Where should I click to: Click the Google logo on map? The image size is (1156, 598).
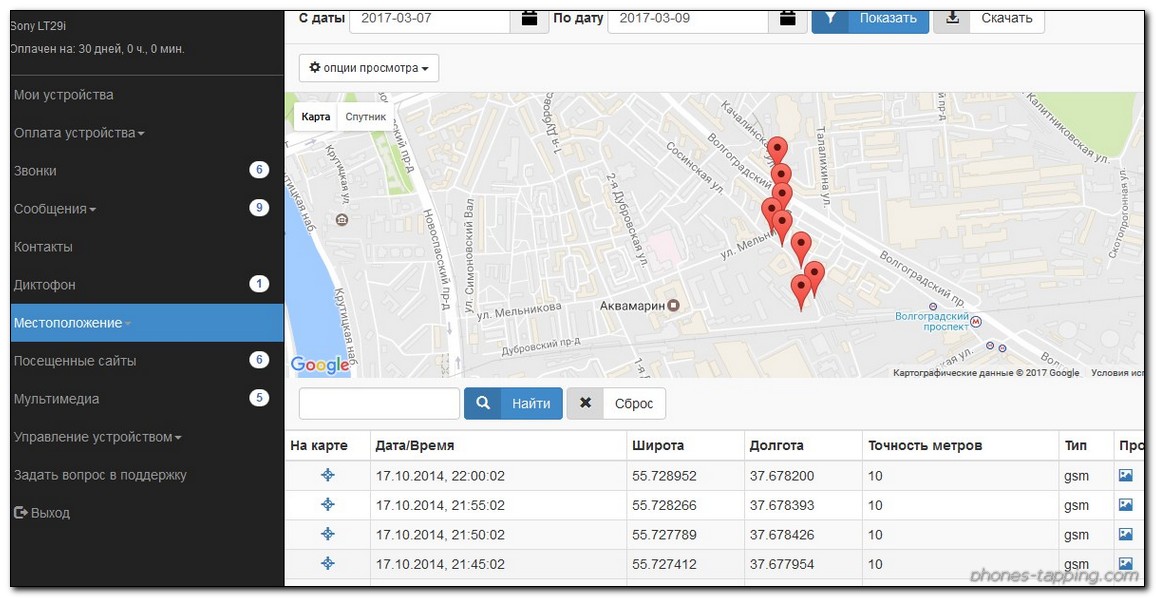pos(320,365)
